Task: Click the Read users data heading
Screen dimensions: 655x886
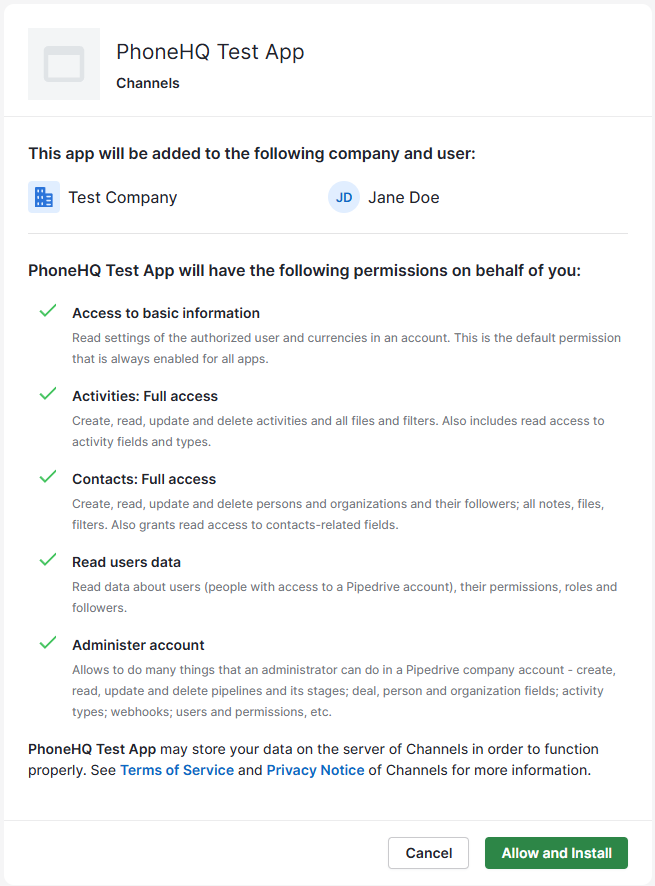Action: point(126,562)
